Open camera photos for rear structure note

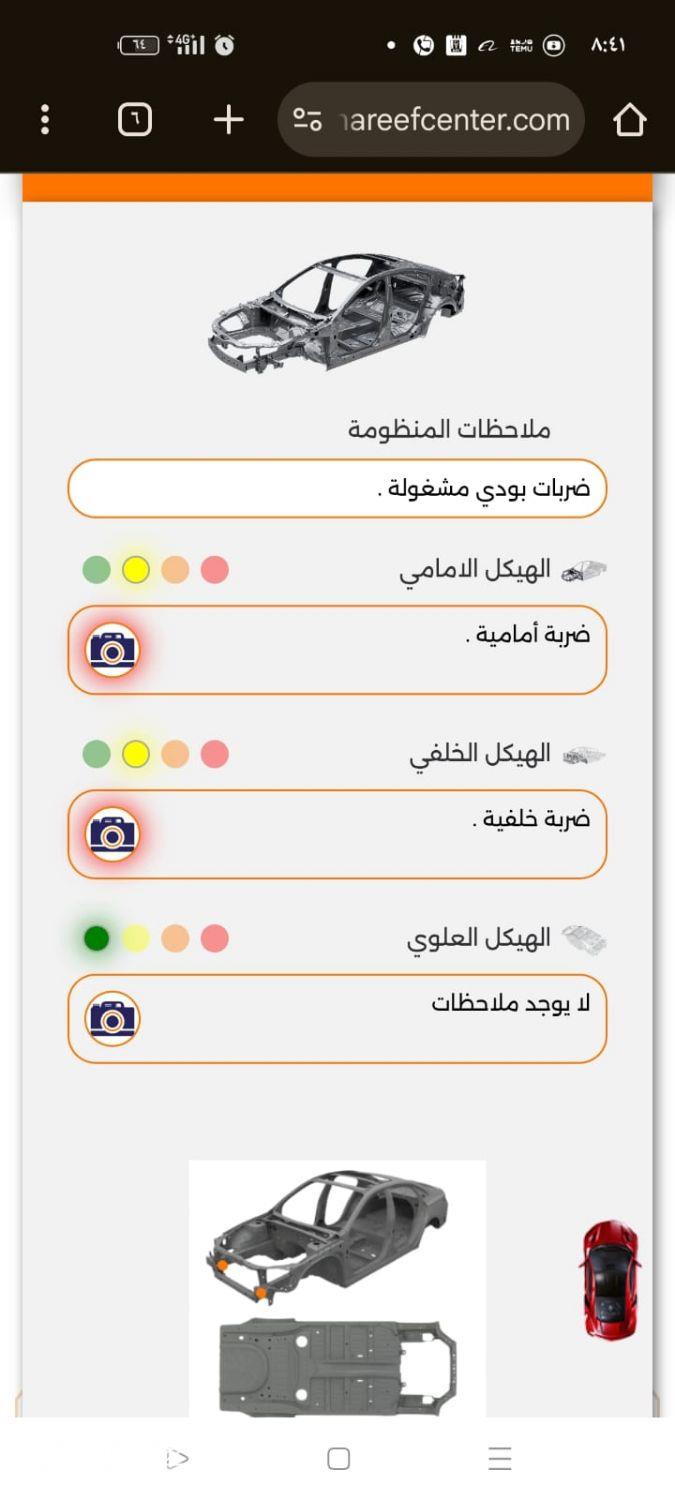pos(112,834)
